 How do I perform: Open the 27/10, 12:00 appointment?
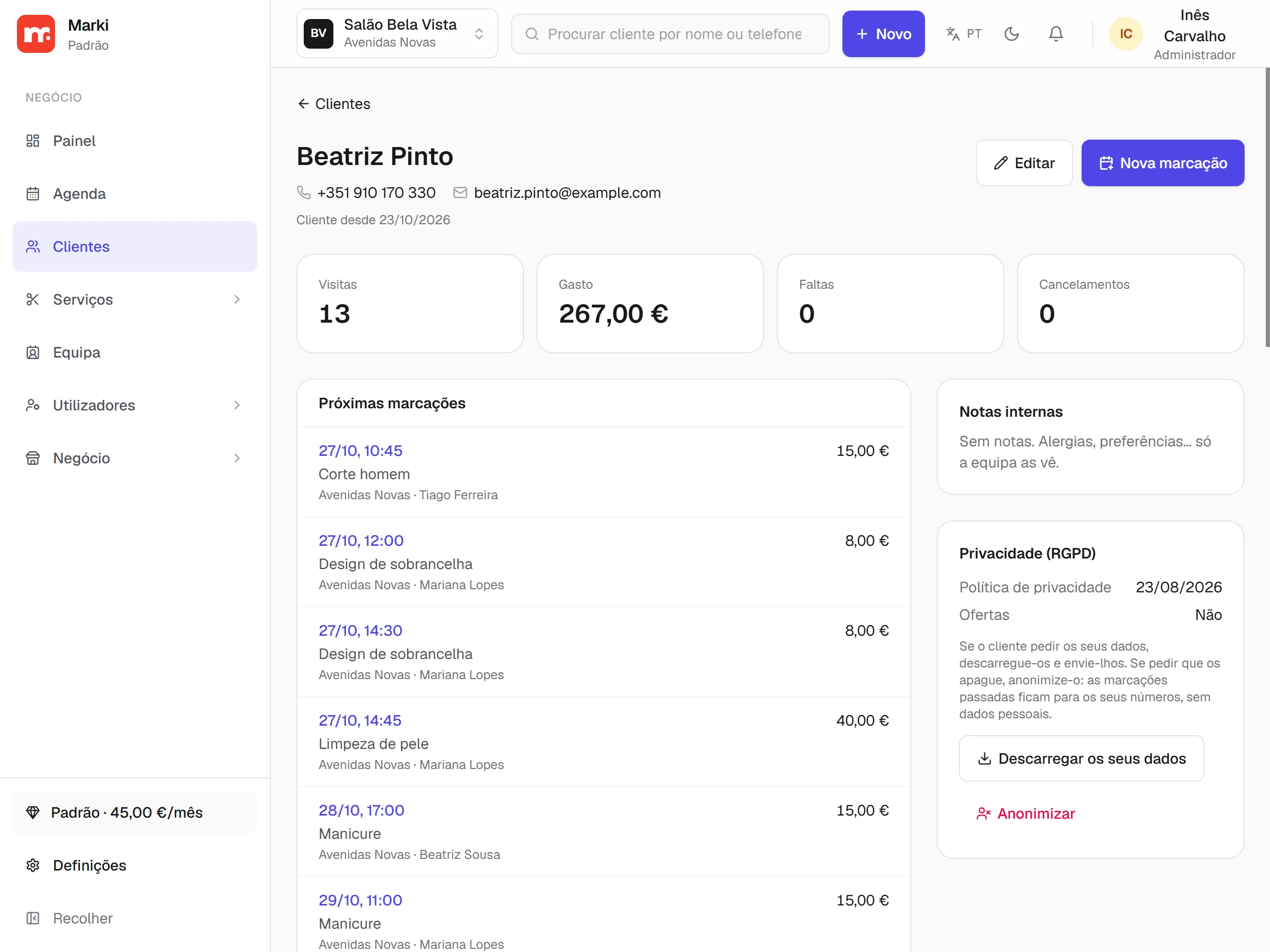603,562
